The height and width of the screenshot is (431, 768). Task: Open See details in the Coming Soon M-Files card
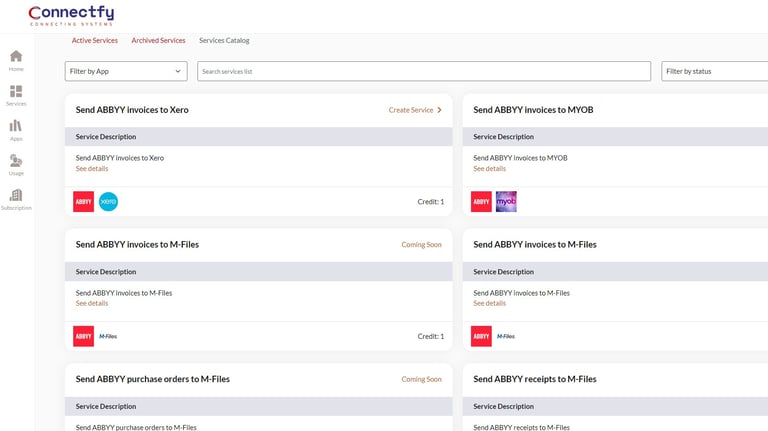coord(92,303)
